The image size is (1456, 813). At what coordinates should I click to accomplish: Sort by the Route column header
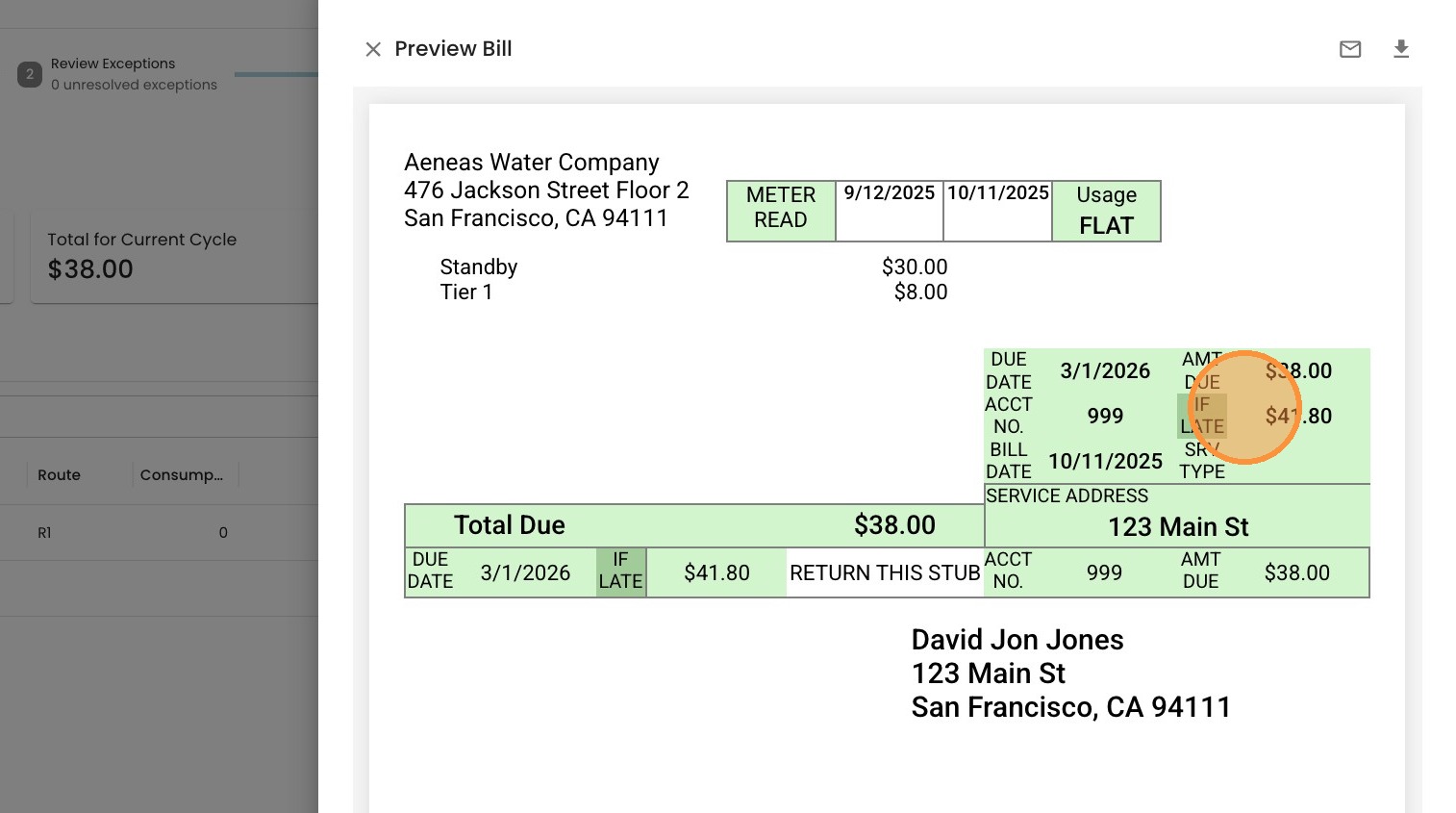click(x=59, y=475)
